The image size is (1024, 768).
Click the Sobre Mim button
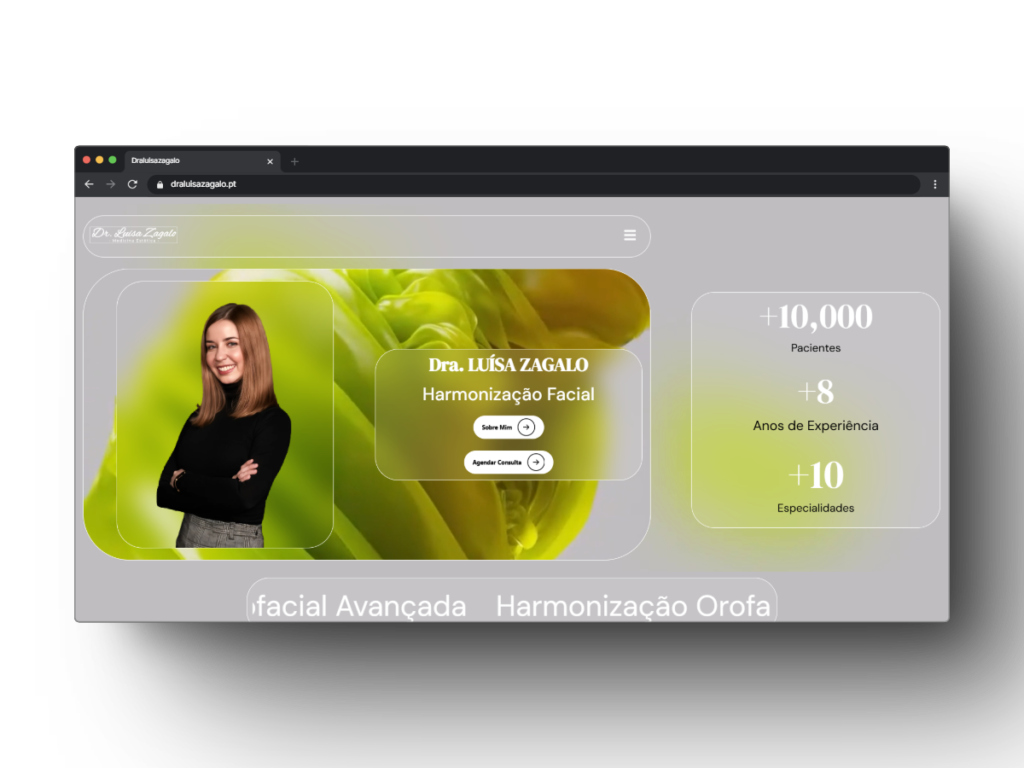508,427
